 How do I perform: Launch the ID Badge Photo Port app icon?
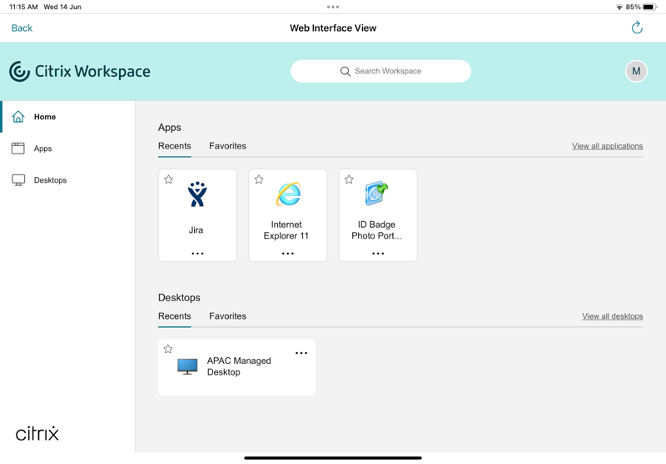377,193
